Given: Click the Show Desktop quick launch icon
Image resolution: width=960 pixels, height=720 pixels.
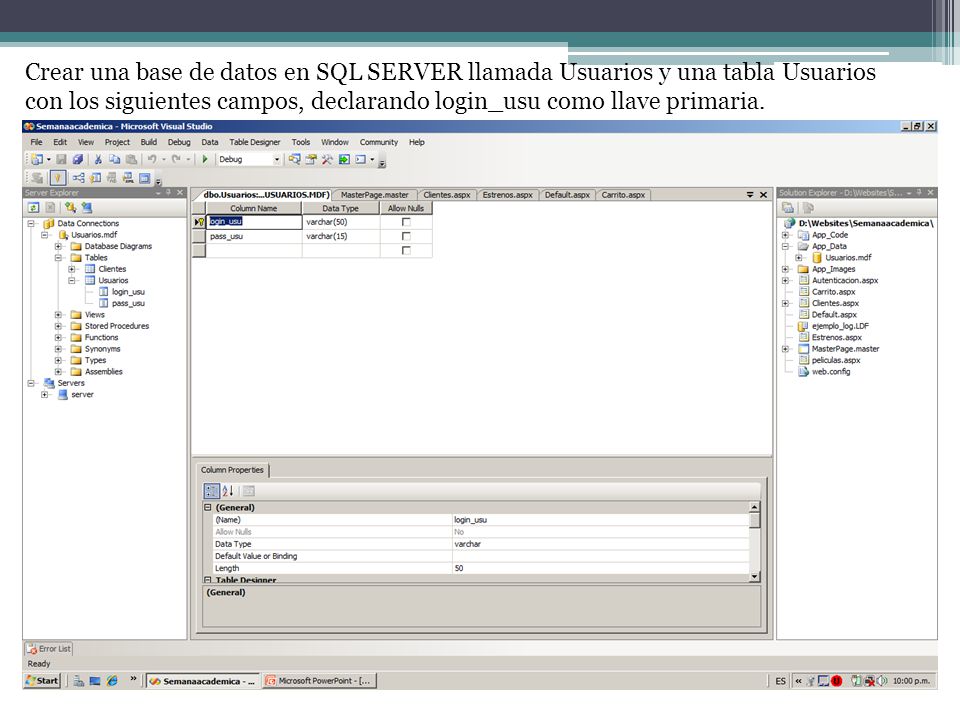Looking at the screenshot, I should click(95, 681).
